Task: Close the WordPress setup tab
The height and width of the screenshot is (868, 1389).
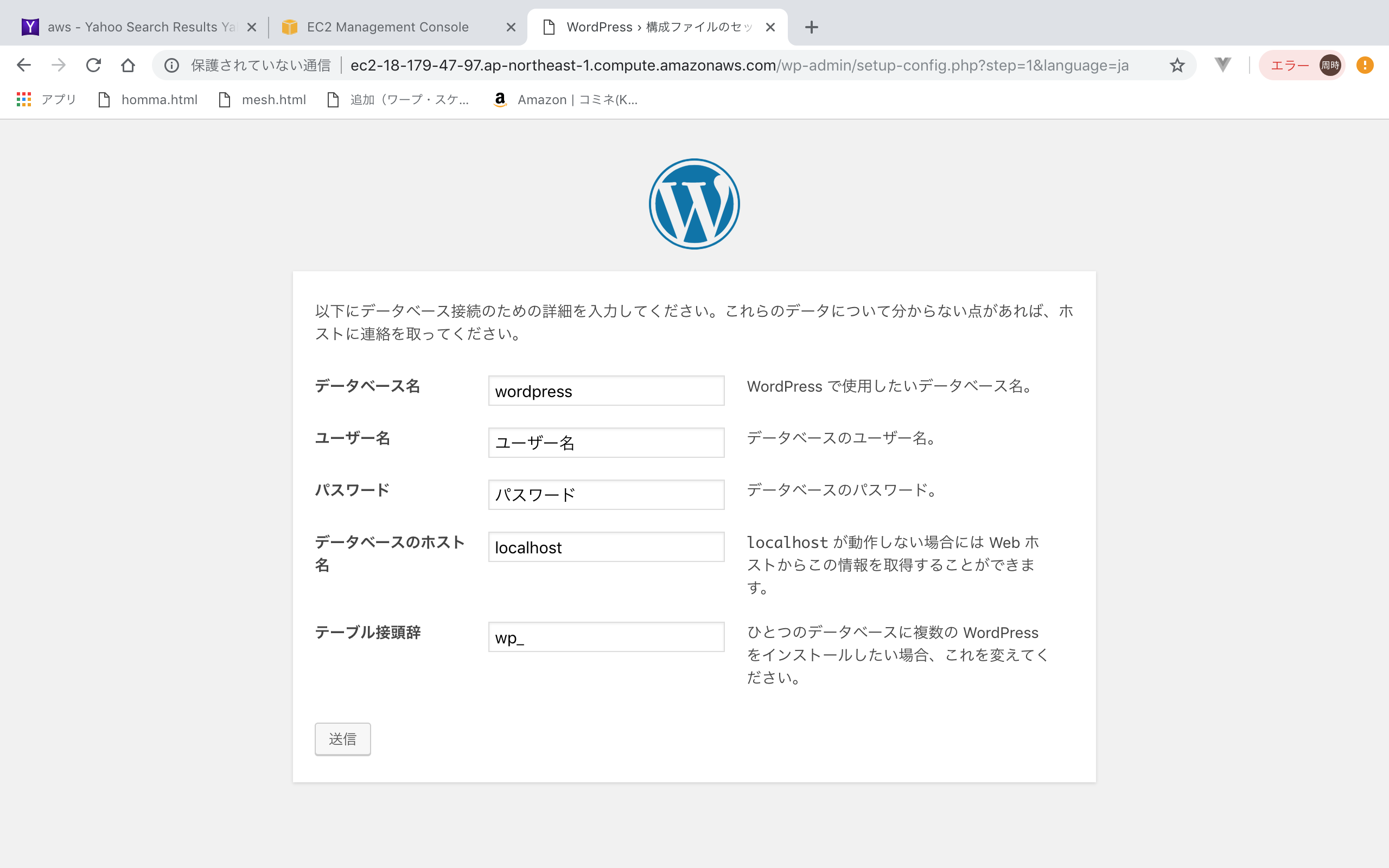Action: pyautogui.click(x=770, y=27)
